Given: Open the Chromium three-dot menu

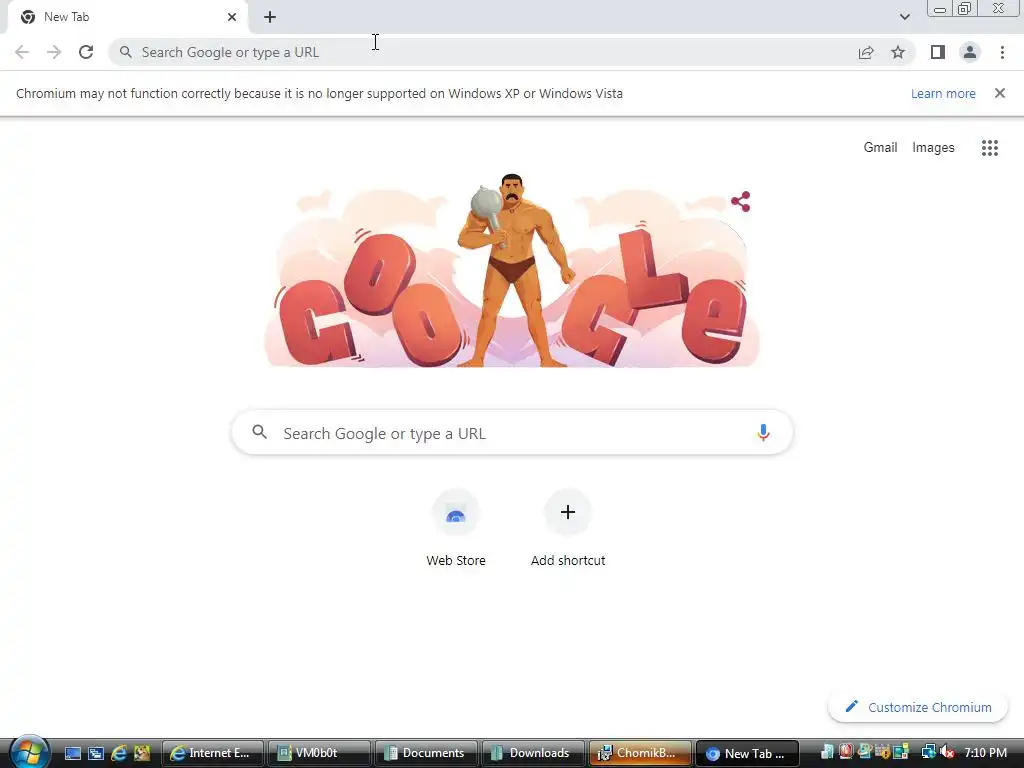Looking at the screenshot, I should [1002, 52].
